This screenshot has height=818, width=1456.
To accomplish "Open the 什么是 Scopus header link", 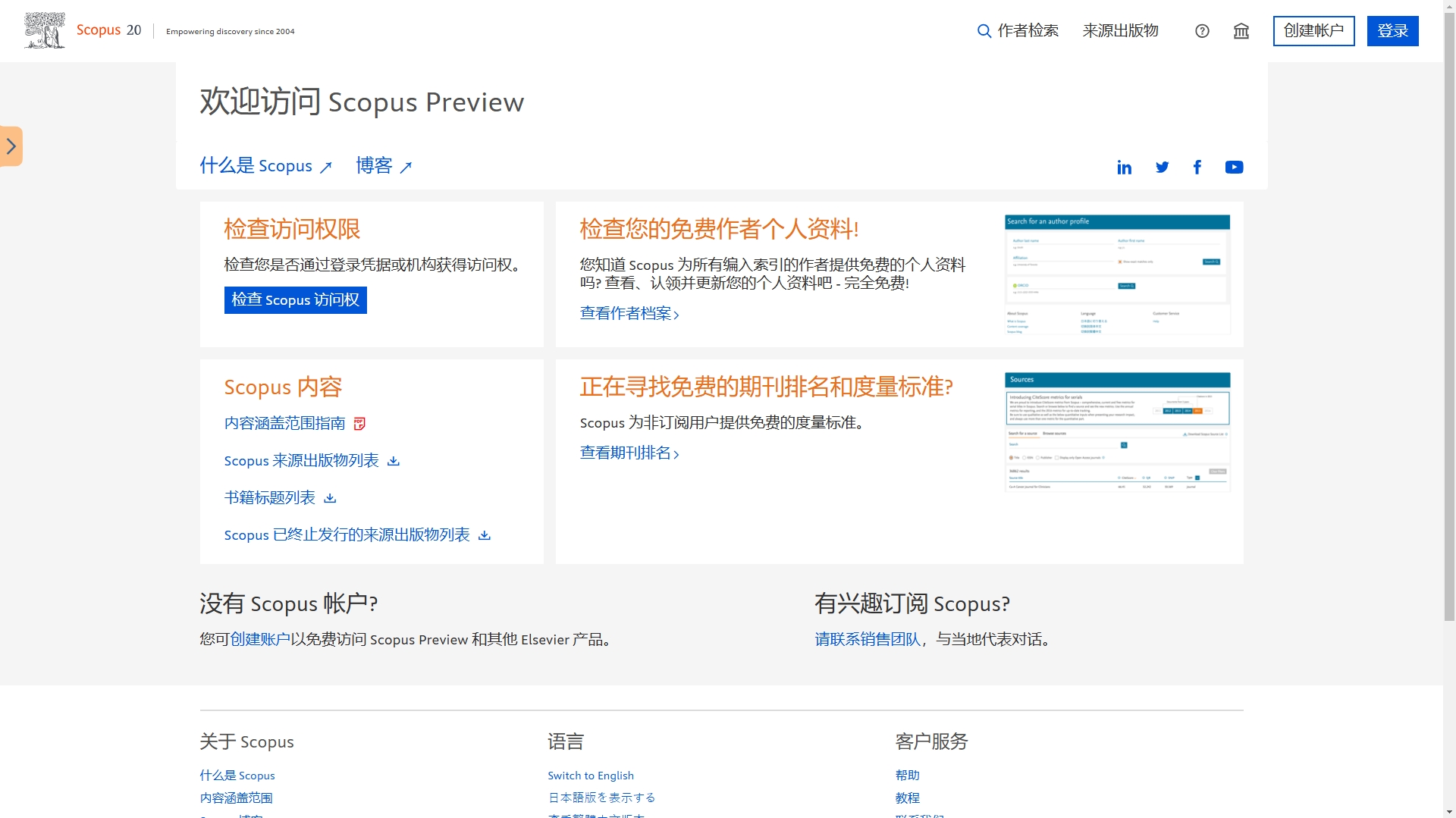I will 256,166.
